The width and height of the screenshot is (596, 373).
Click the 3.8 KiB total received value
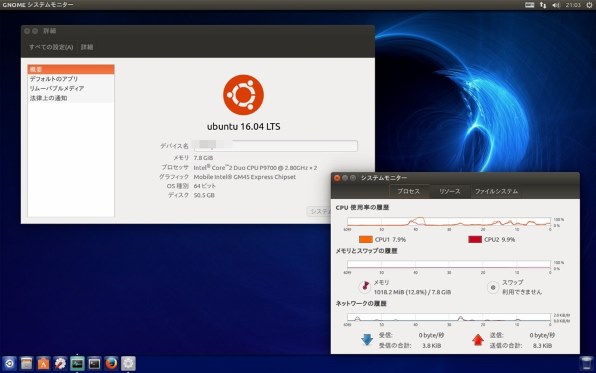(x=431, y=346)
